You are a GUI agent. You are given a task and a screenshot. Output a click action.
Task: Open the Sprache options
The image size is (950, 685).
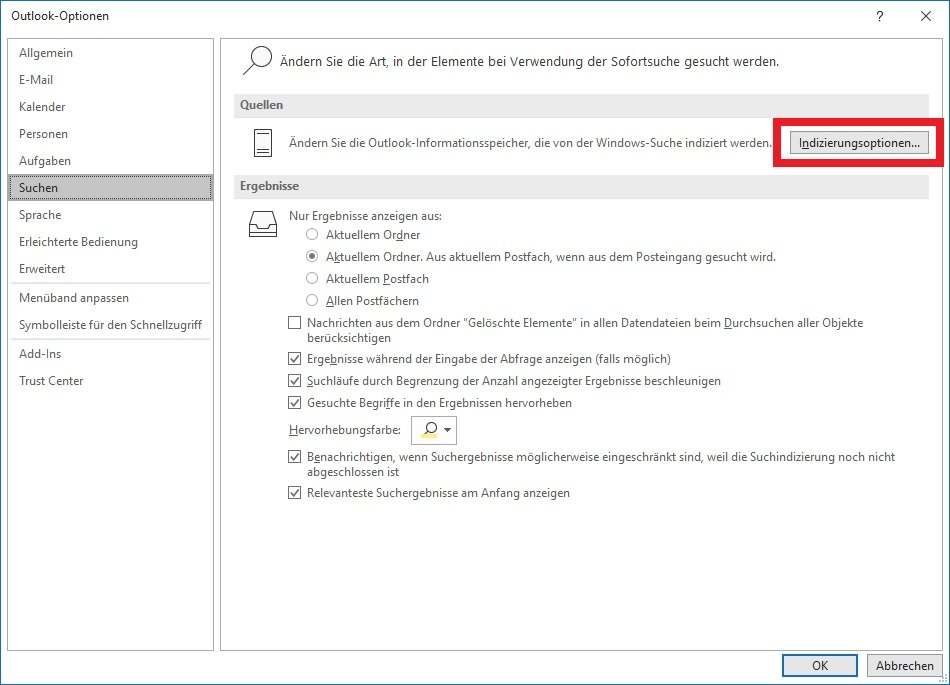[110, 215]
